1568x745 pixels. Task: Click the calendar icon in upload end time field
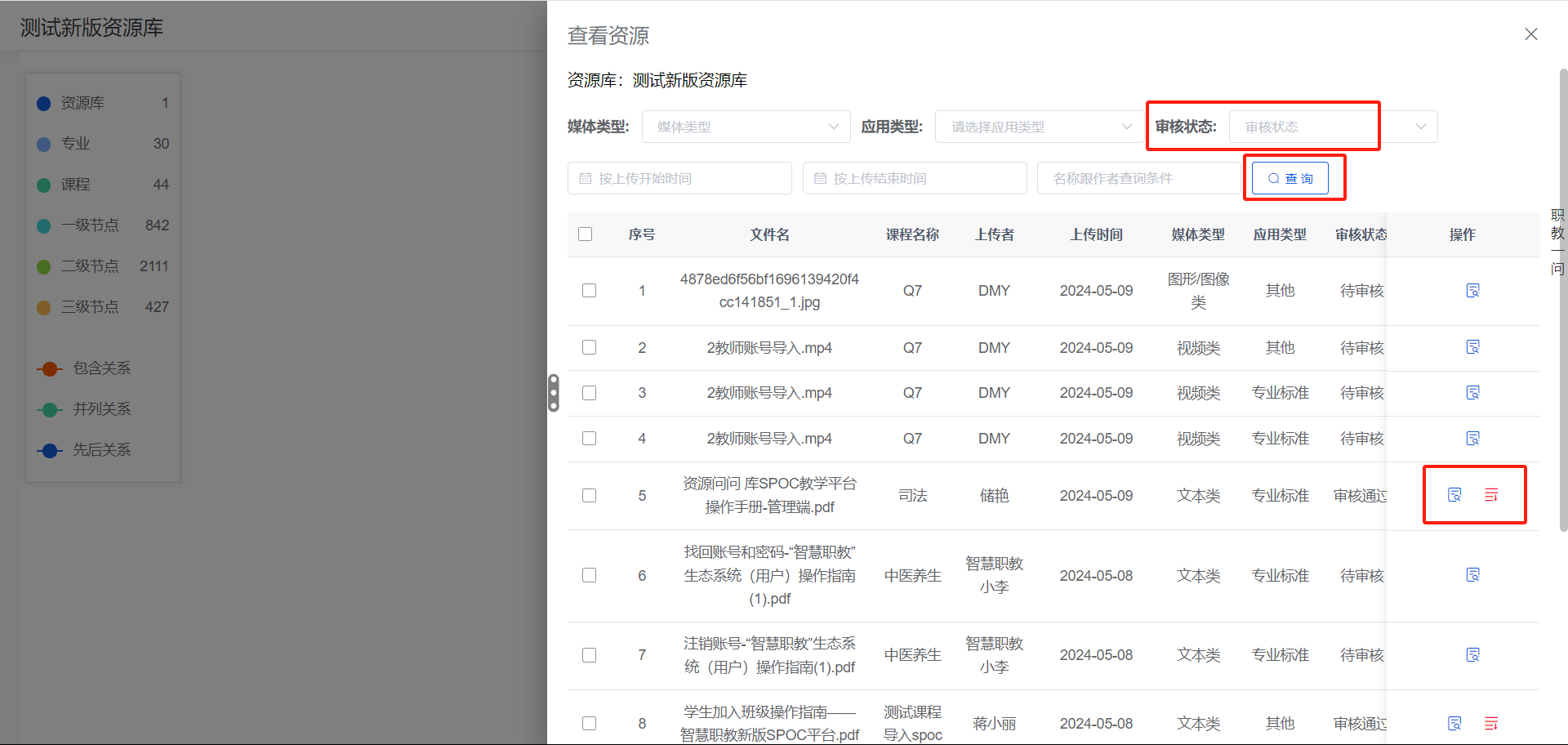click(x=821, y=177)
